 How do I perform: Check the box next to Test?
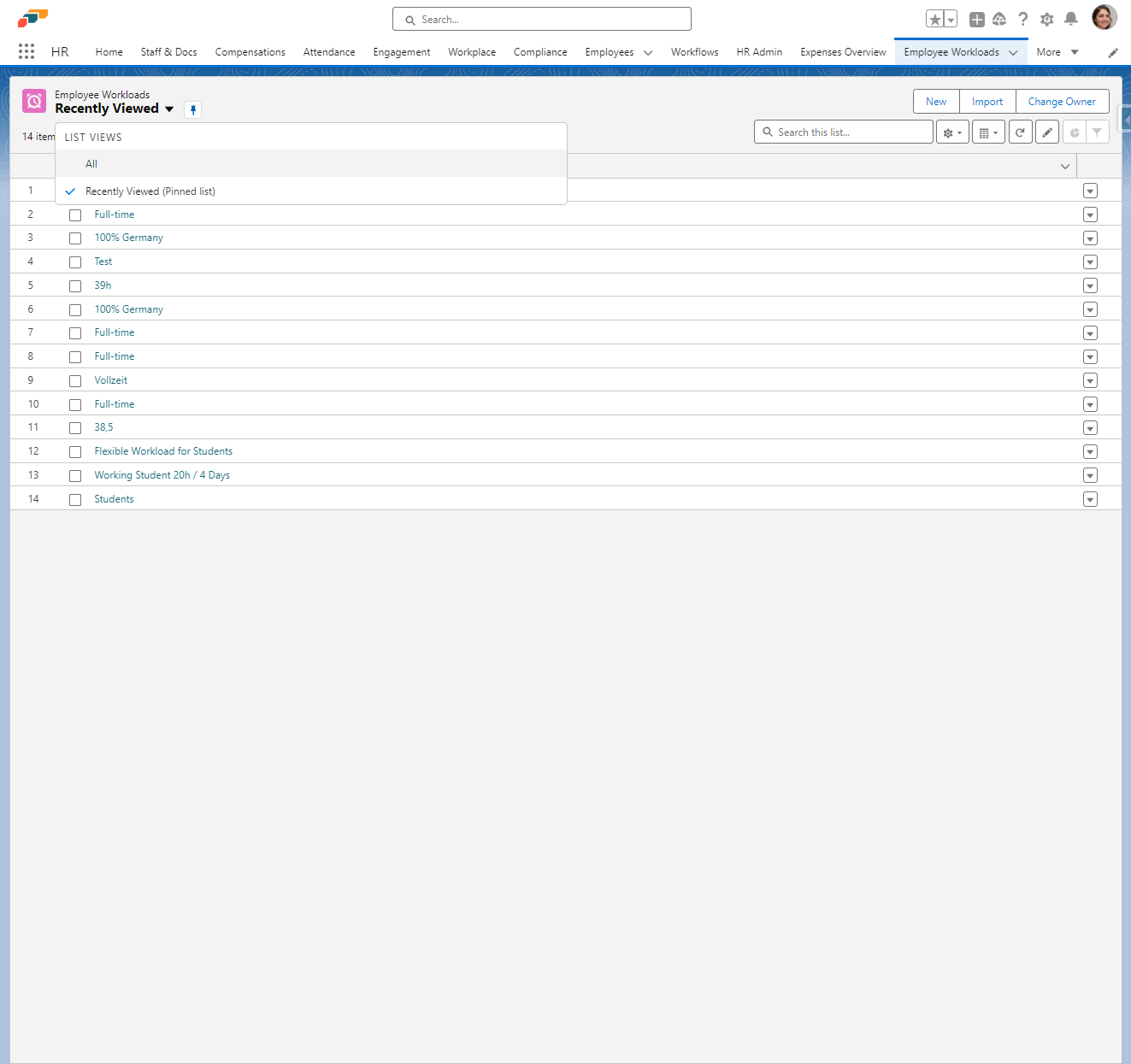75,262
